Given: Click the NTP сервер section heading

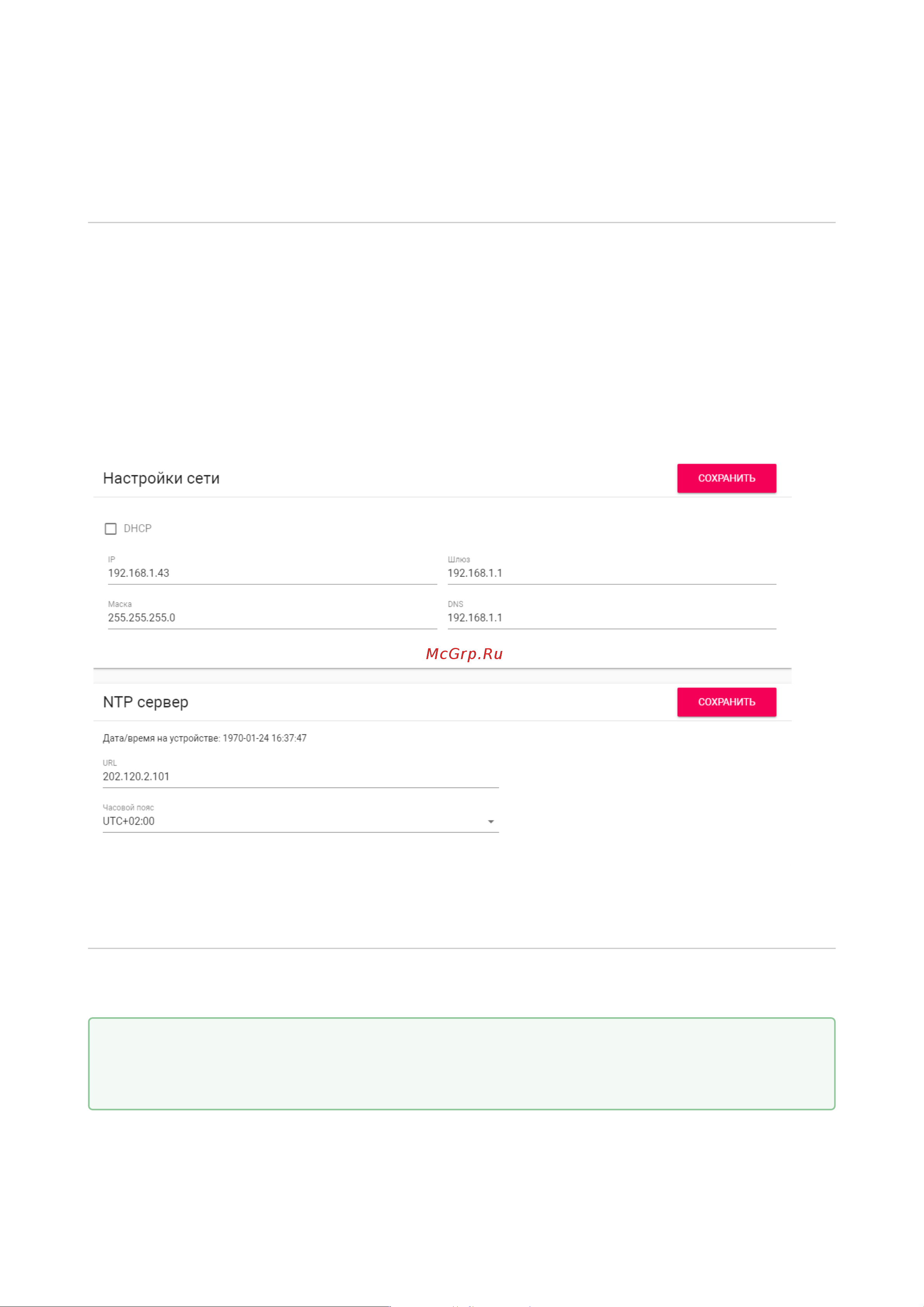Looking at the screenshot, I should 145,702.
